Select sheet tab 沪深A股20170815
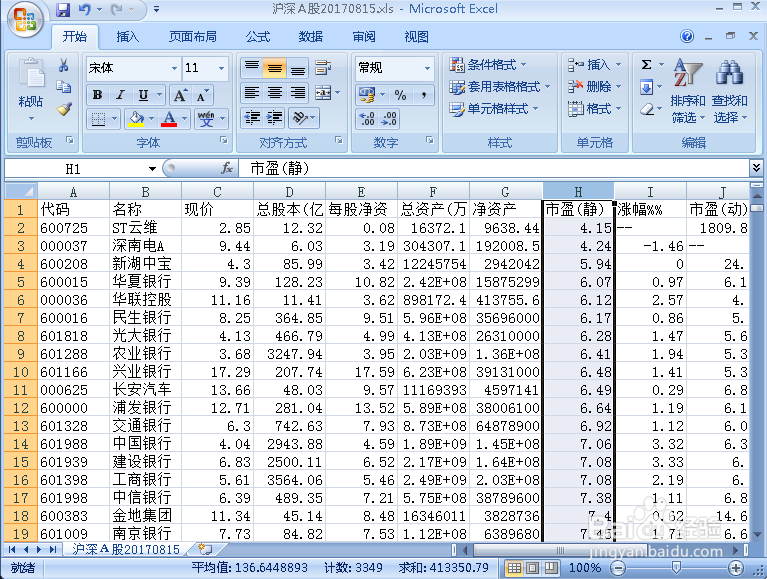767x579 pixels. click(126, 550)
